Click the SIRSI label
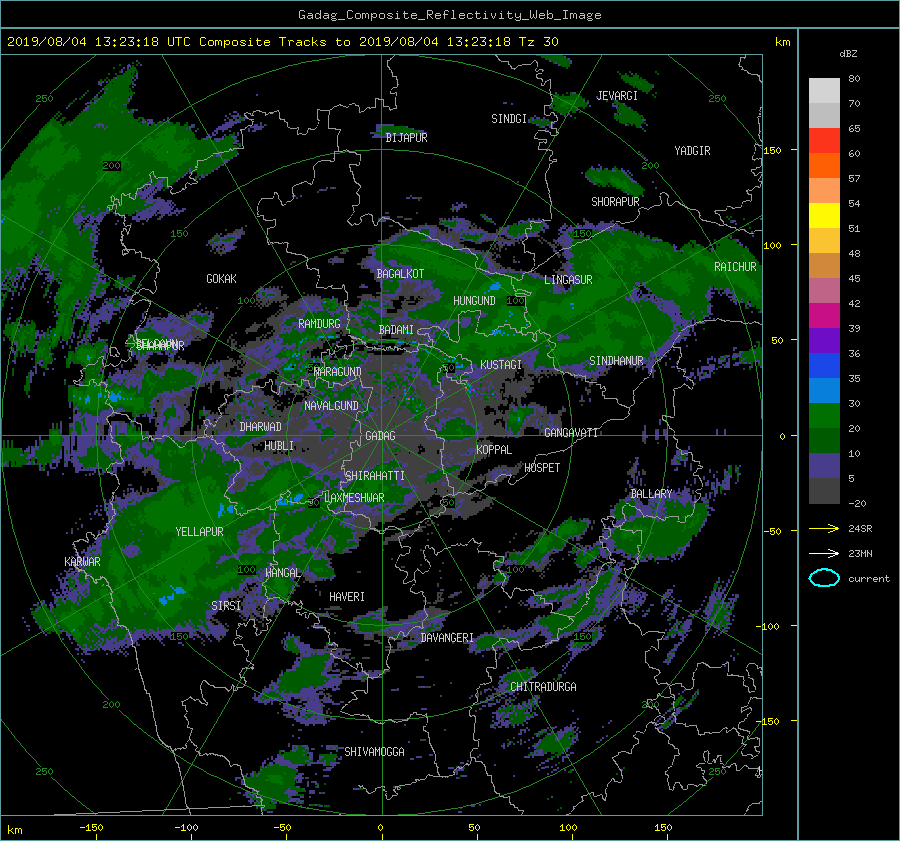The height and width of the screenshot is (841, 900). (x=226, y=606)
